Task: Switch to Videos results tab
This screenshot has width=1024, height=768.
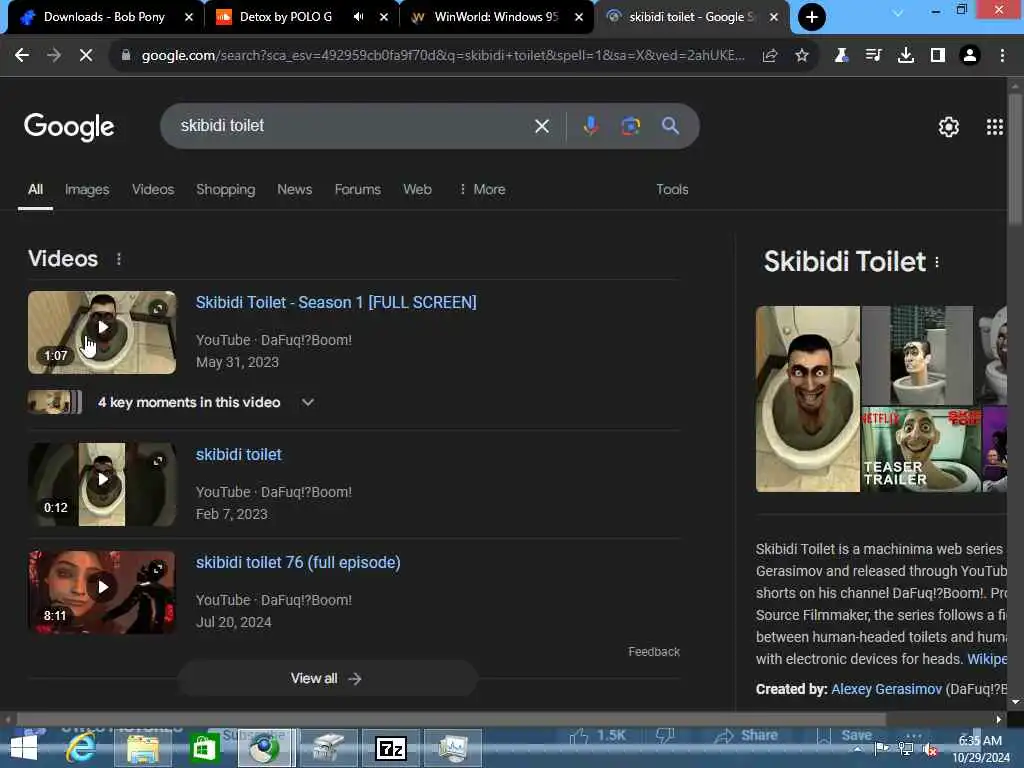Action: (153, 189)
